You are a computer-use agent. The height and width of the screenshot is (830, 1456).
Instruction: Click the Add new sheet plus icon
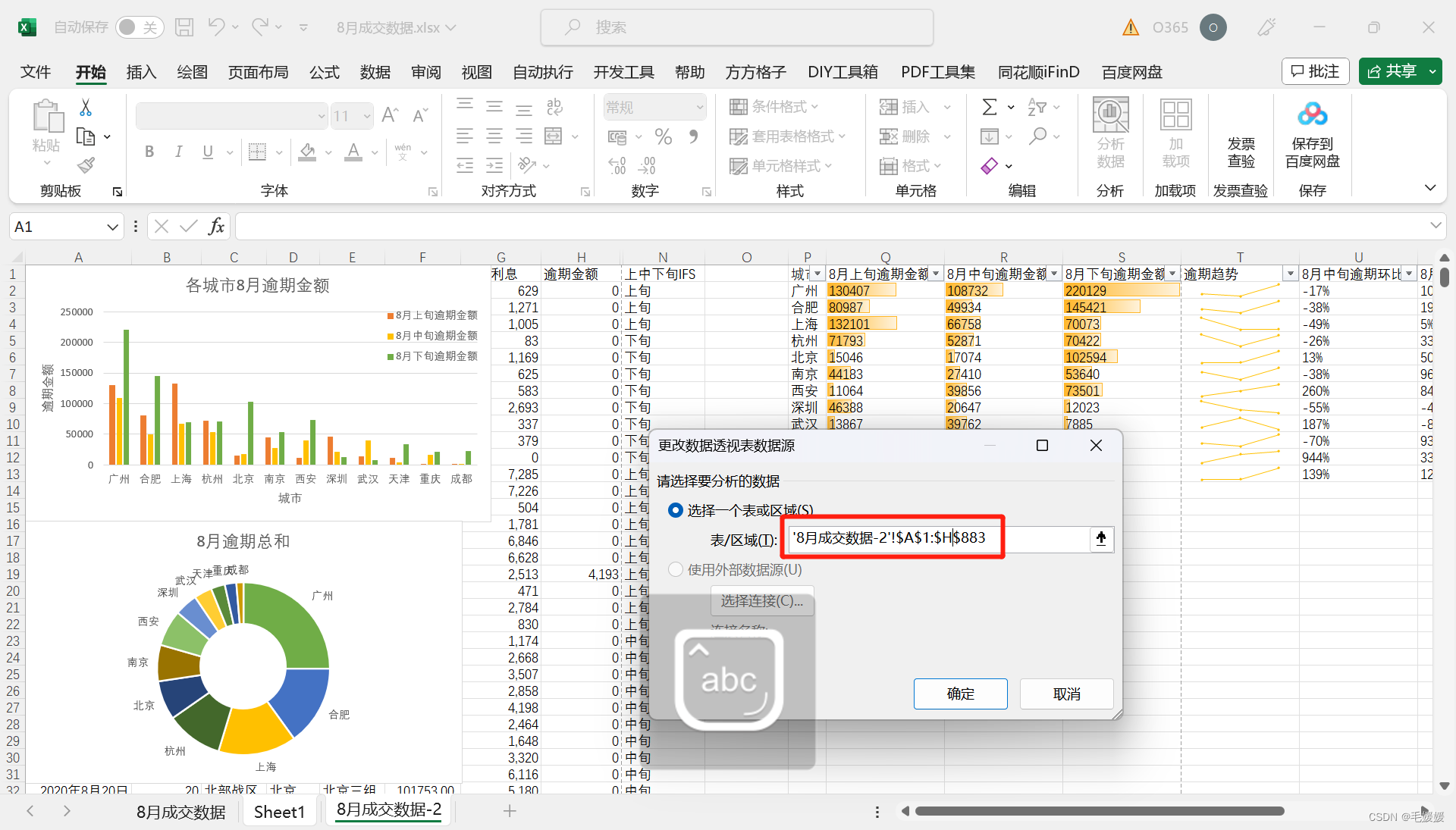click(510, 811)
